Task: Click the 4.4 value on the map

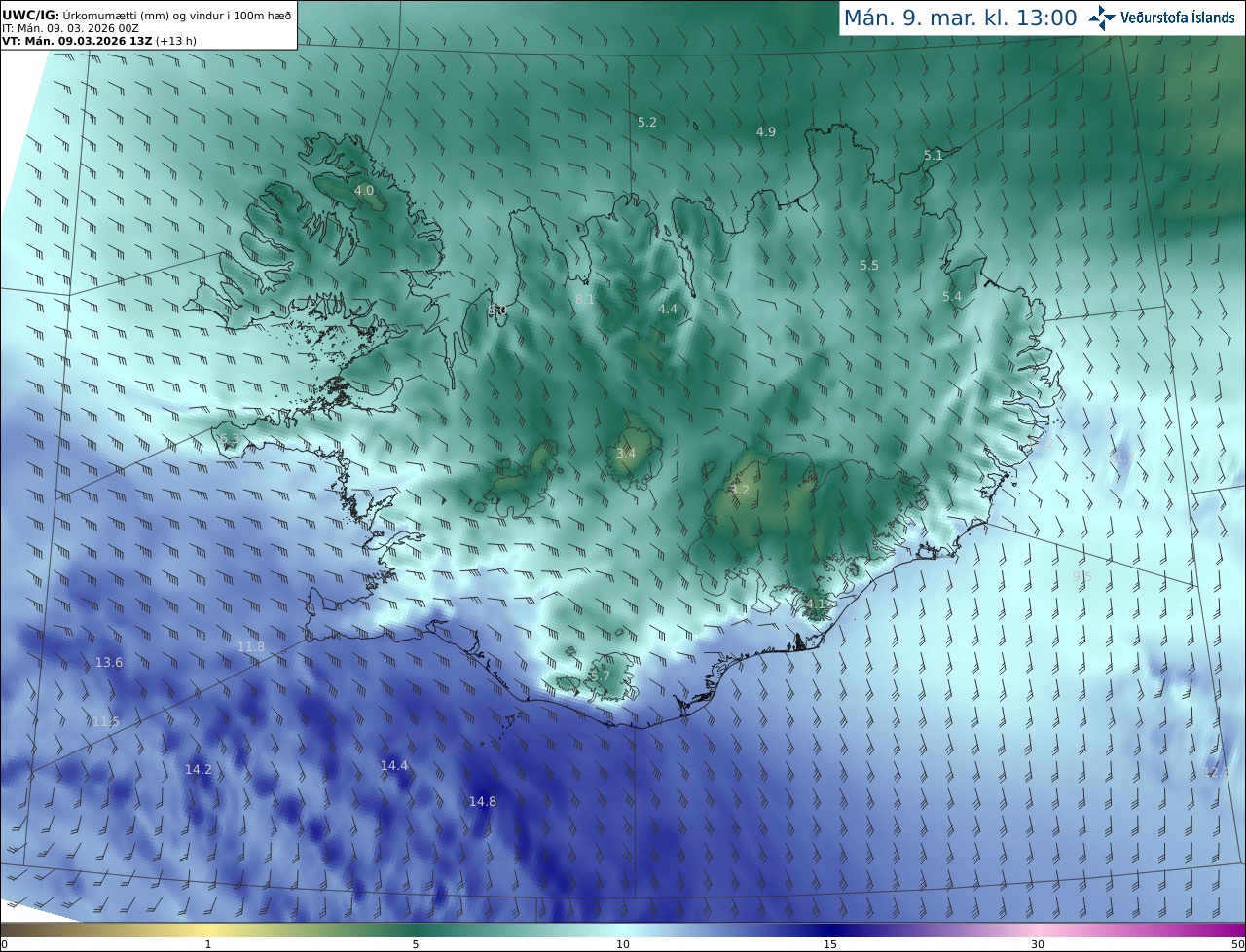Action: (x=668, y=310)
